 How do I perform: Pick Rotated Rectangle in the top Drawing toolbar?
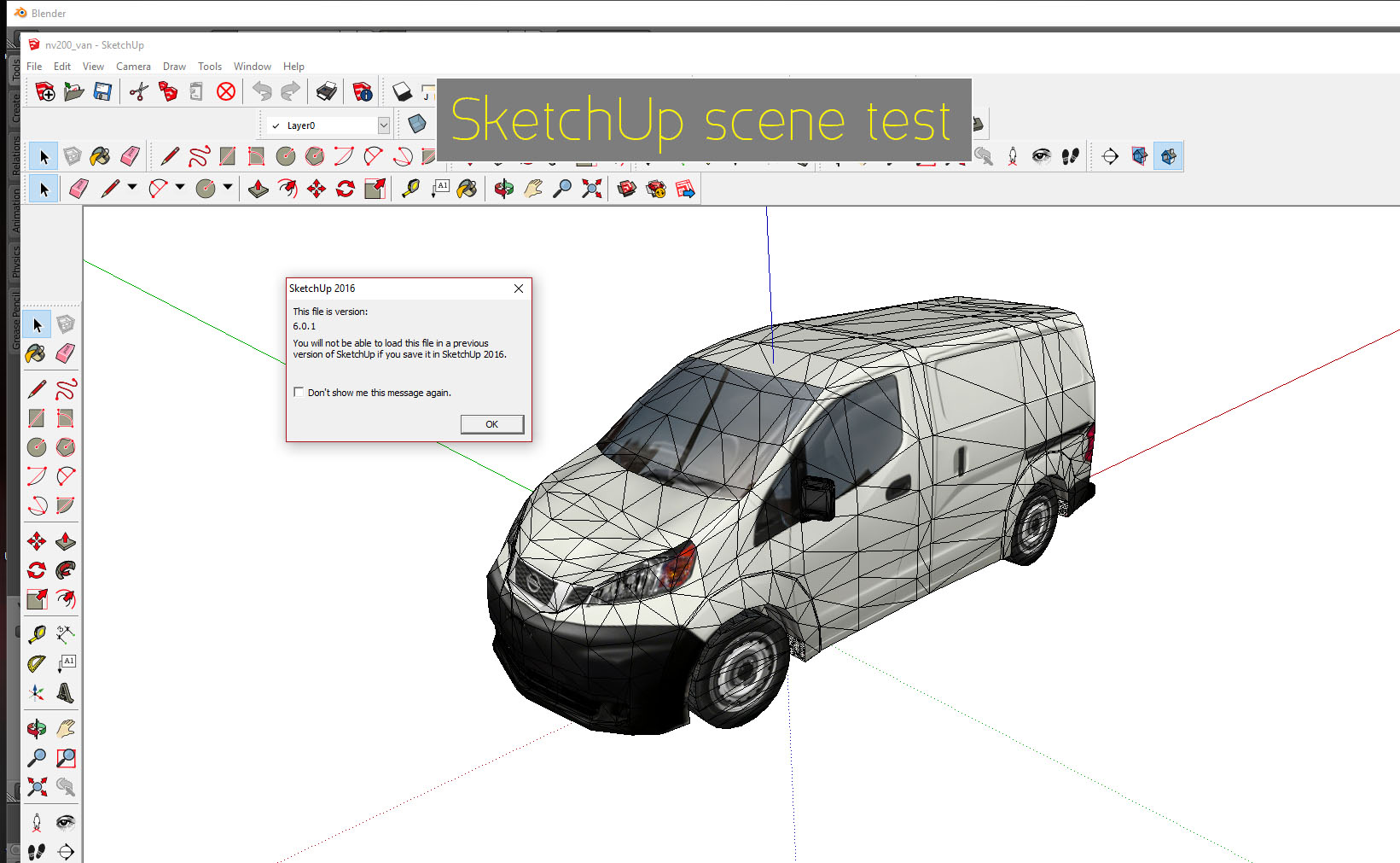[256, 156]
